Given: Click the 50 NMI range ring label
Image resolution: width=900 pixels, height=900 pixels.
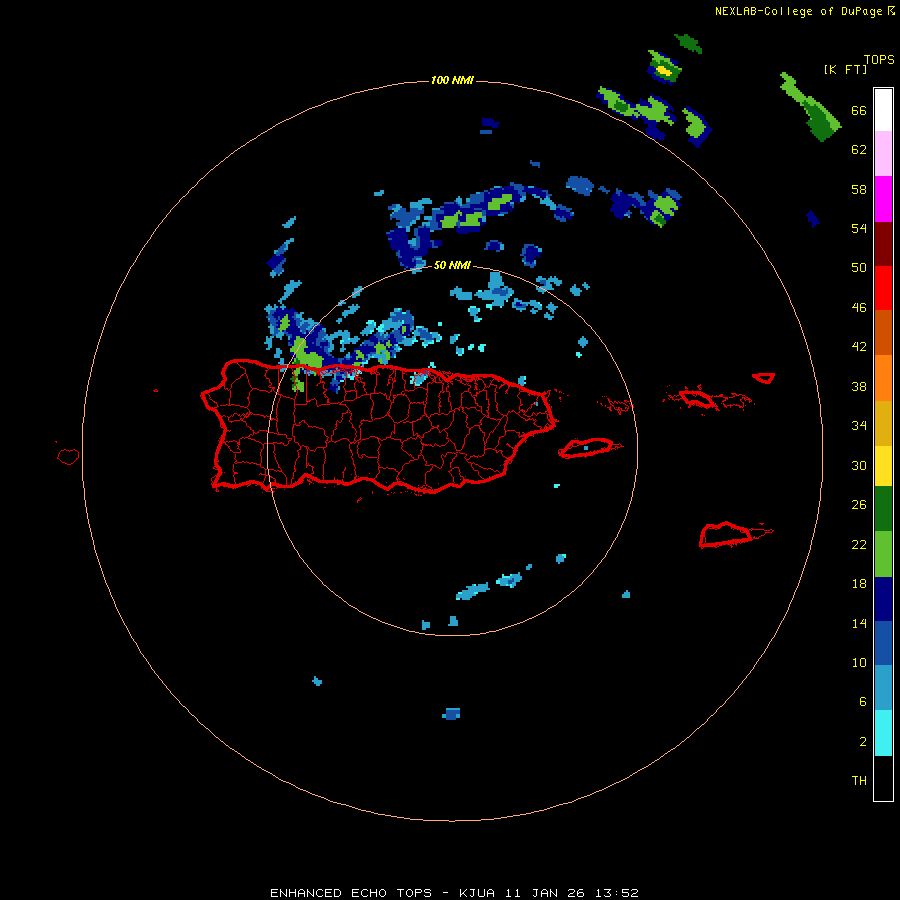Looking at the screenshot, I should (452, 265).
